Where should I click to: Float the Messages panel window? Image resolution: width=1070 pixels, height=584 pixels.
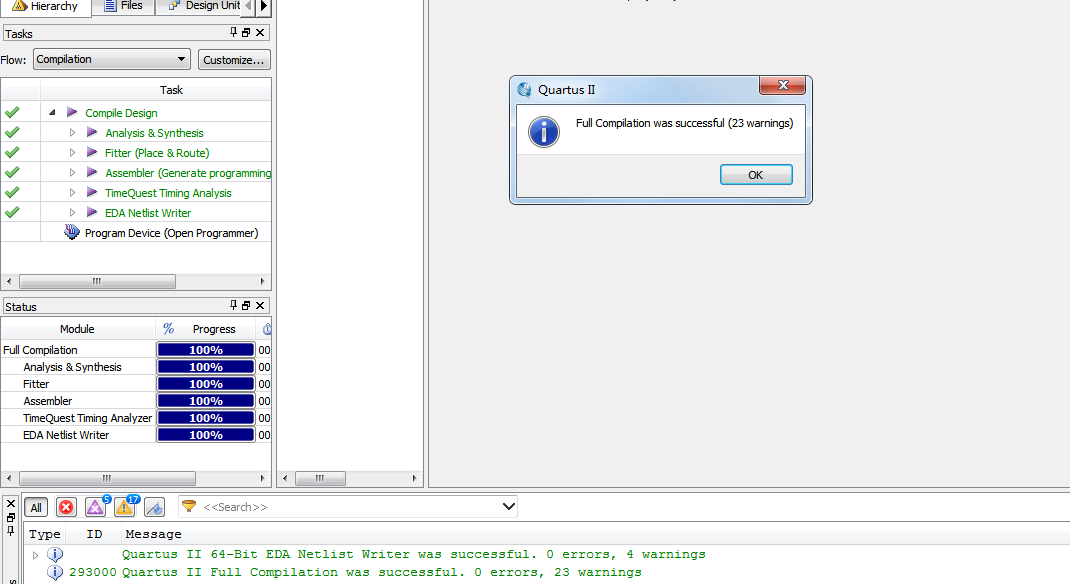(11, 517)
